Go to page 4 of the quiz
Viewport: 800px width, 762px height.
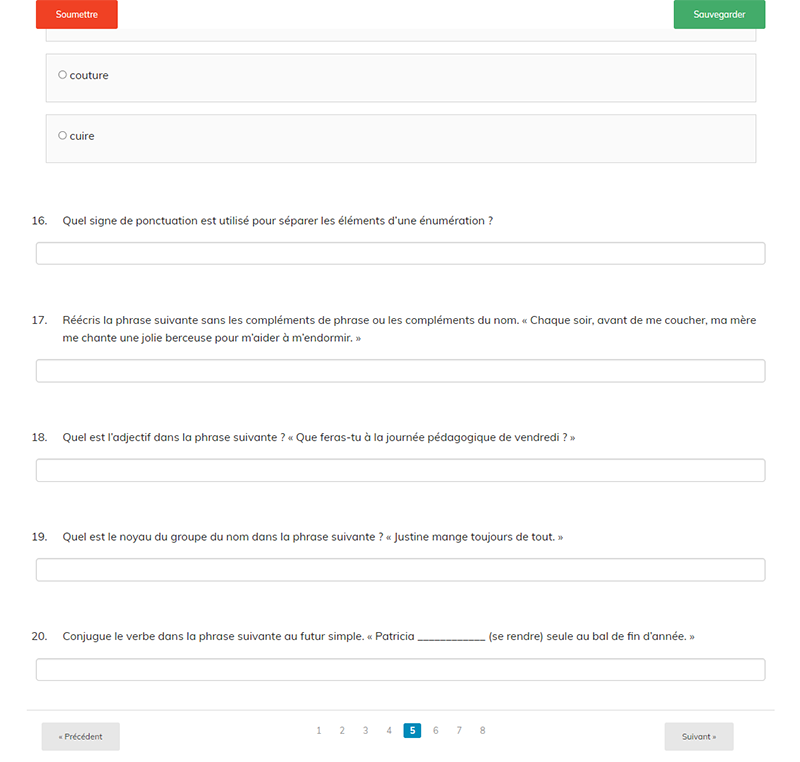click(389, 731)
